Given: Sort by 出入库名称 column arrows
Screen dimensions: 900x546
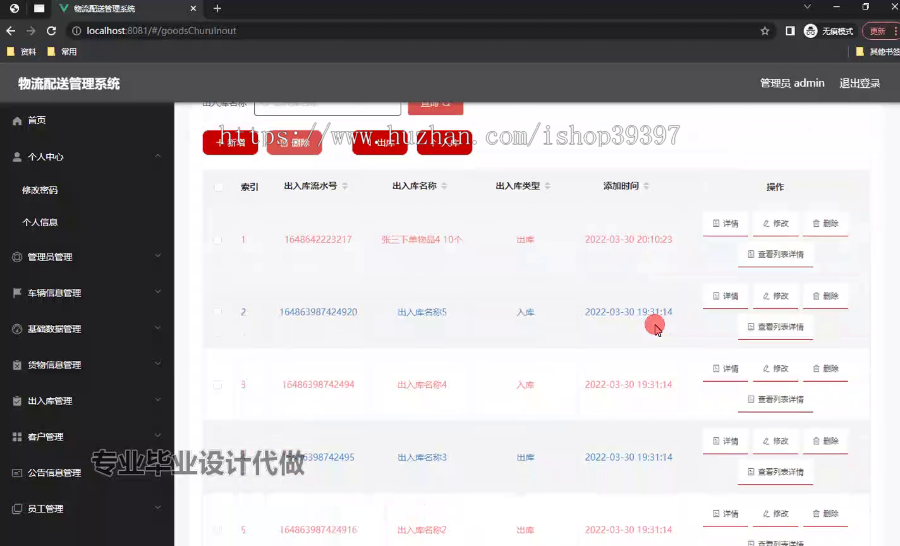Looking at the screenshot, I should [x=444, y=186].
